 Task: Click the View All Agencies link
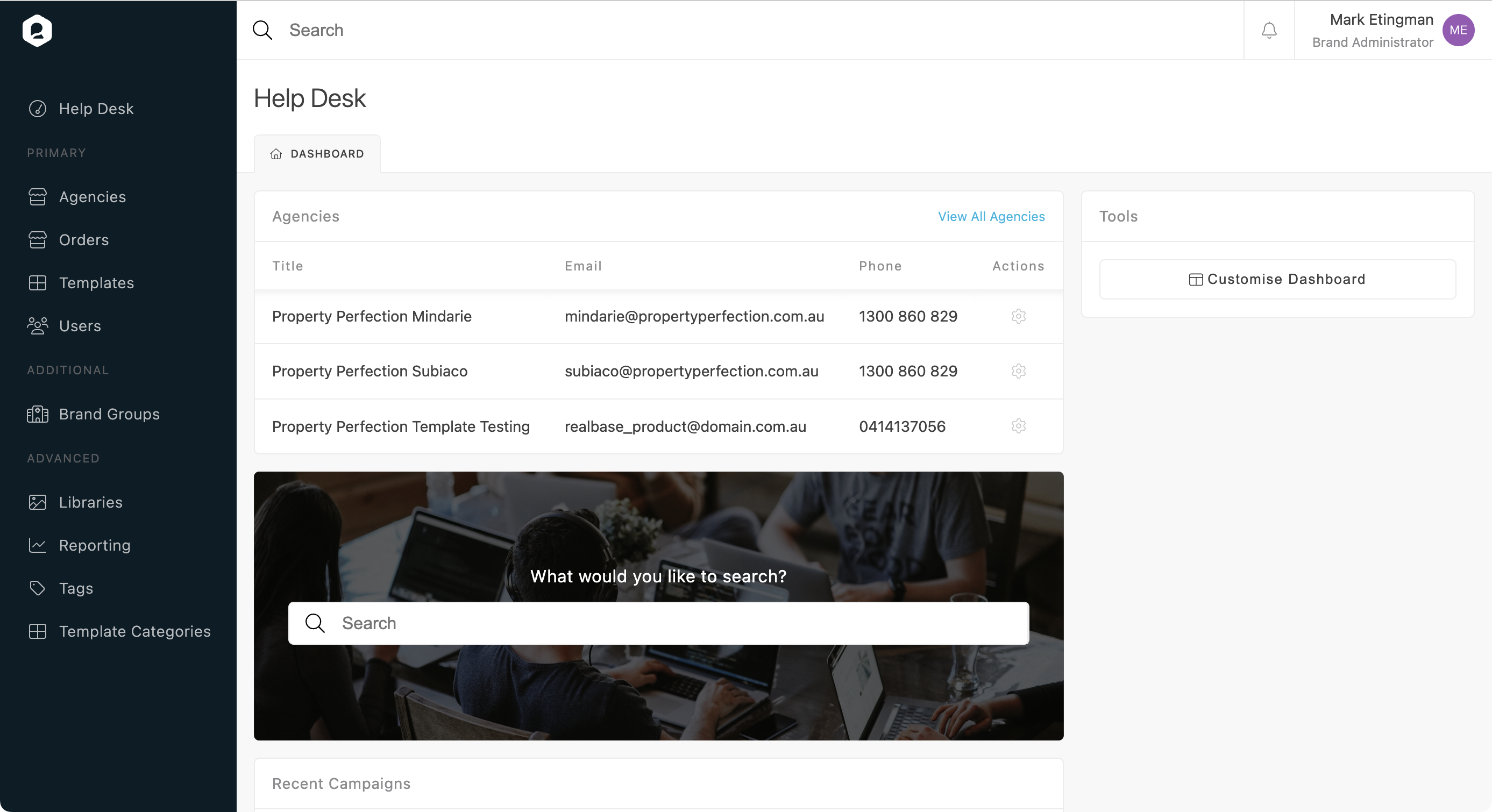click(x=991, y=217)
